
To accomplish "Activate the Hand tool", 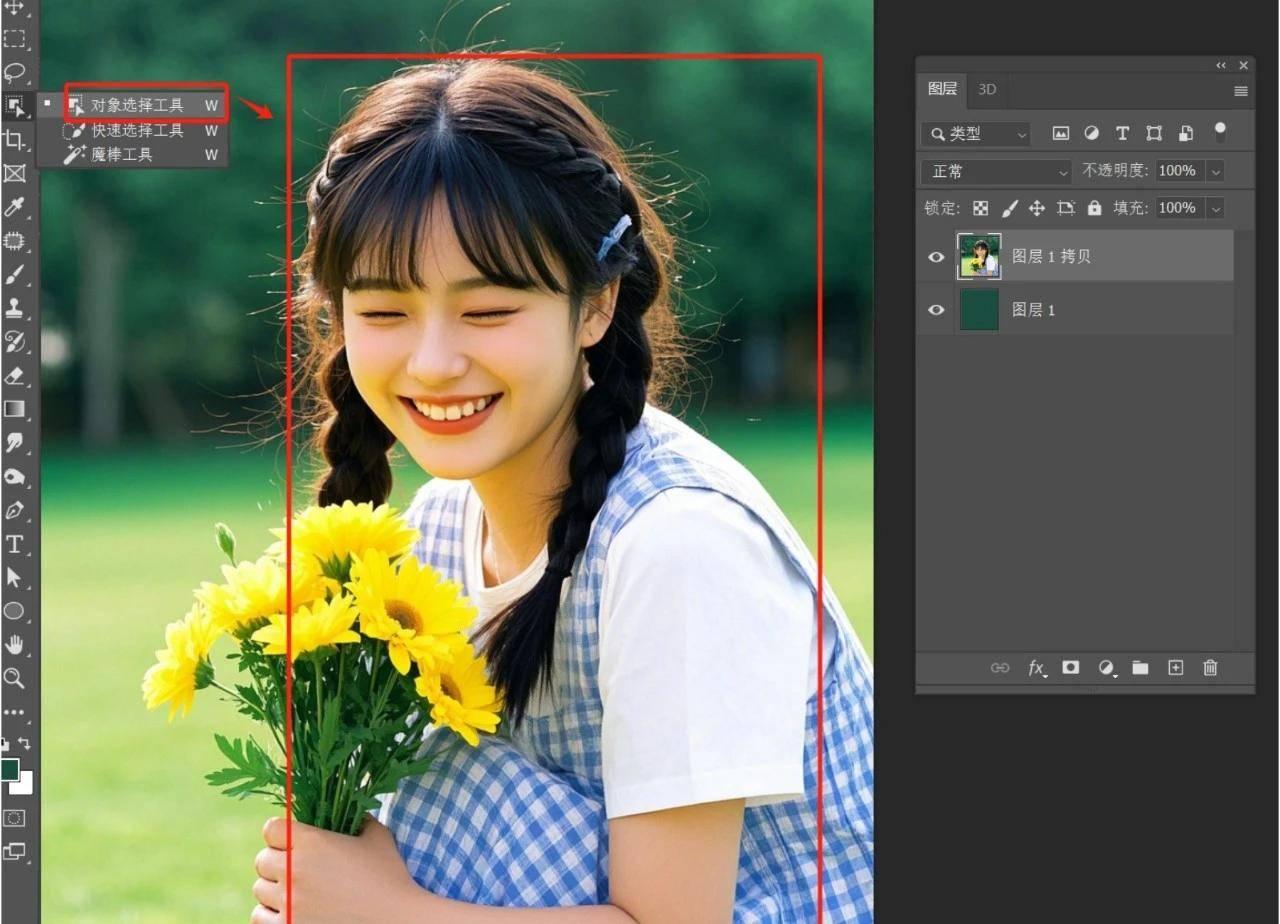I will pos(14,644).
